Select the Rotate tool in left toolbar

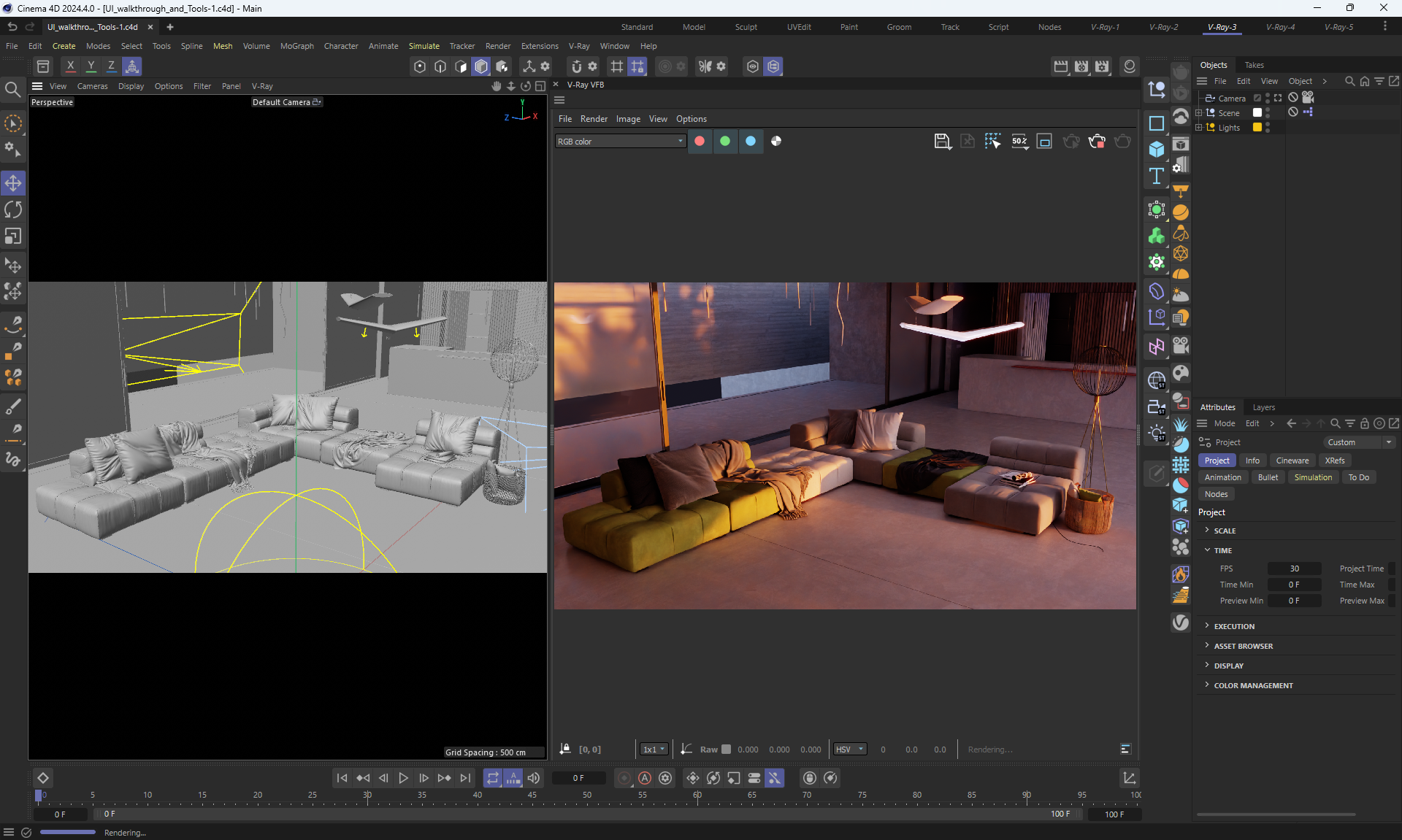tap(13, 210)
